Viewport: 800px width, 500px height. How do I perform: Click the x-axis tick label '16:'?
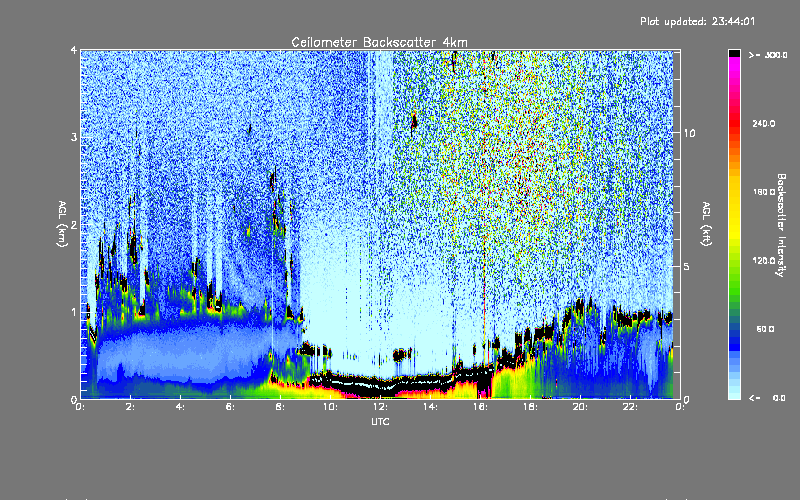pos(480,407)
